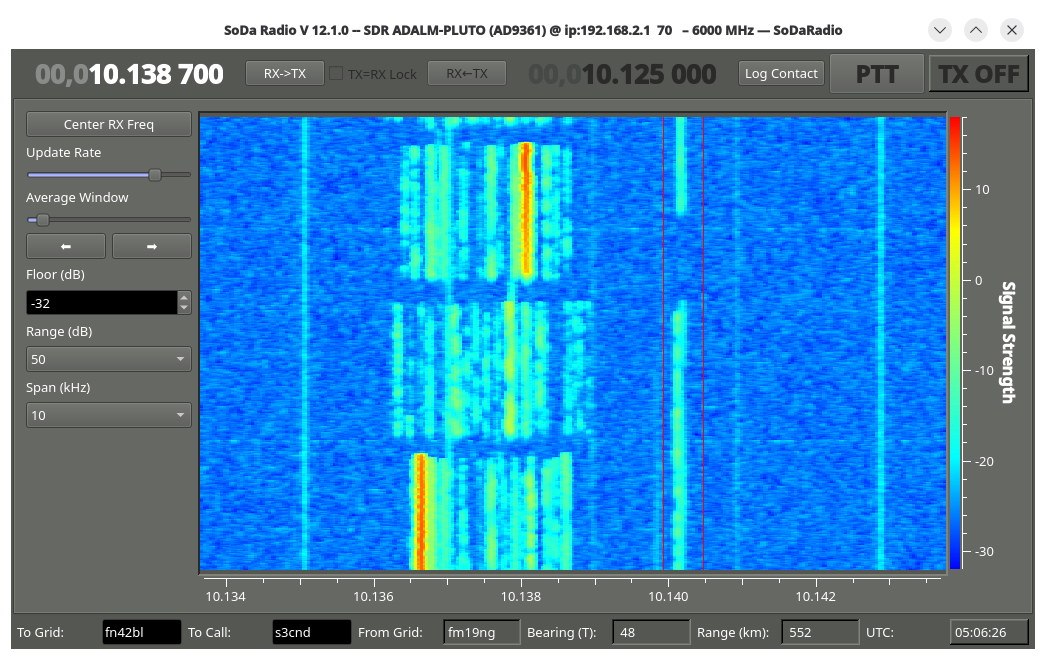Click the window title bar down-chevron minimize icon
Viewport: 1046px width, 660px height.
[x=940, y=30]
